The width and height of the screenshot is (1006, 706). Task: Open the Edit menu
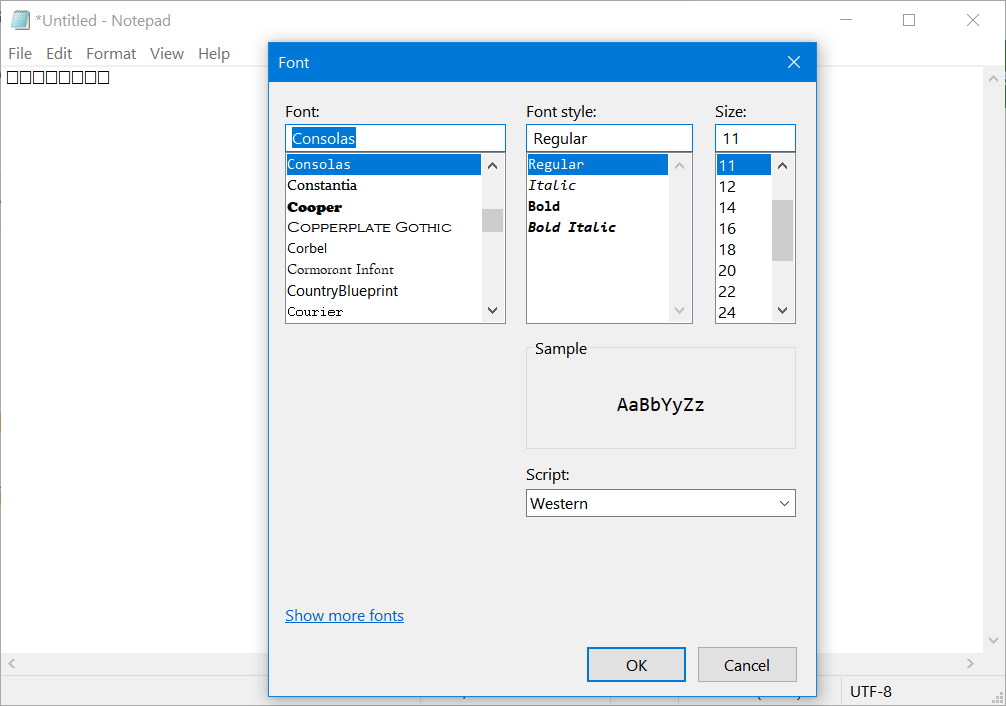point(59,54)
